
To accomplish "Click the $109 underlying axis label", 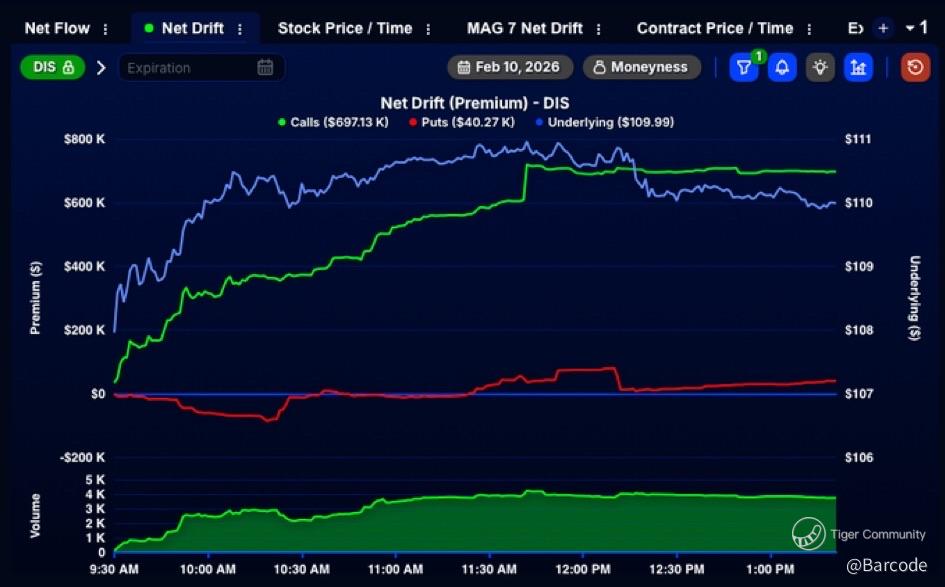I will click(x=859, y=266).
